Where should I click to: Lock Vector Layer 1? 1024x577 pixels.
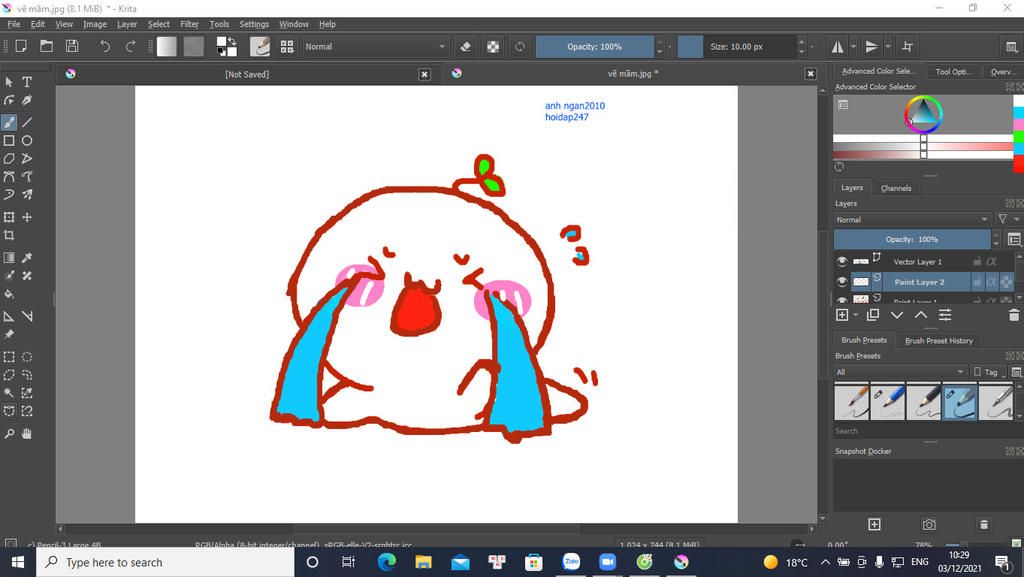tap(977, 261)
